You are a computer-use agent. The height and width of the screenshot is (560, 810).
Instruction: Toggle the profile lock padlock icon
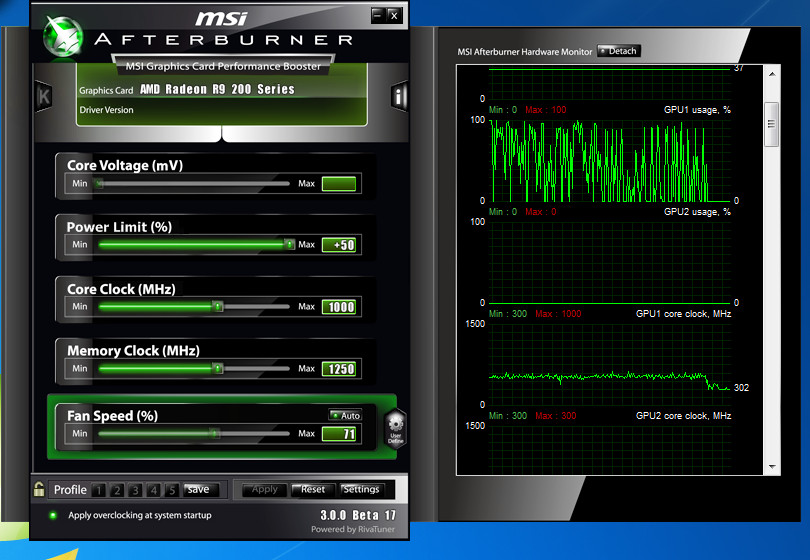(39, 489)
